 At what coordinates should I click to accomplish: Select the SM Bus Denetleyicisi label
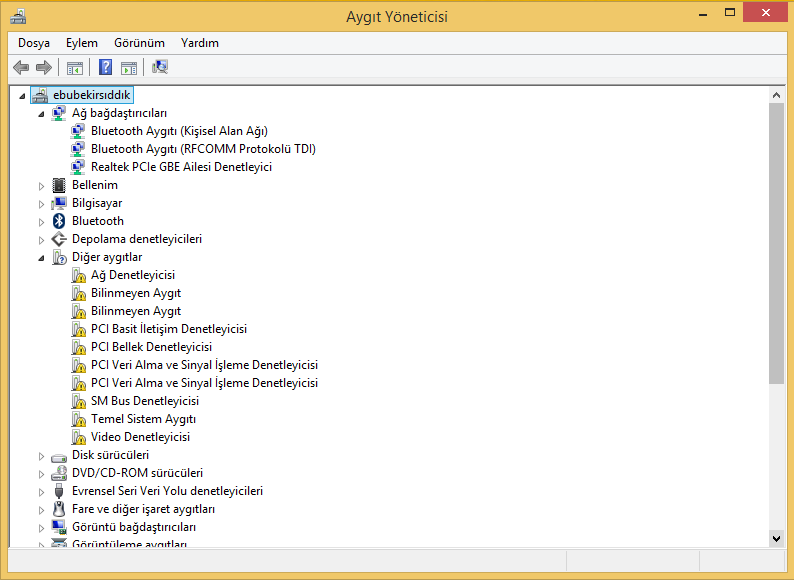[145, 401]
